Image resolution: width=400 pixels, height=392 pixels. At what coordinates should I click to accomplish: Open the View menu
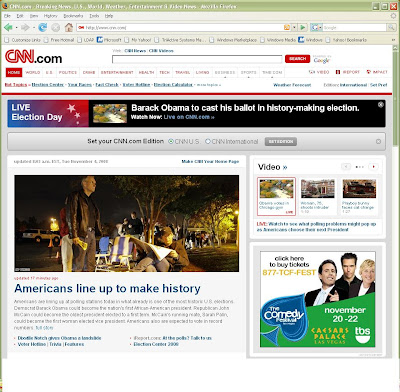pos(34,16)
